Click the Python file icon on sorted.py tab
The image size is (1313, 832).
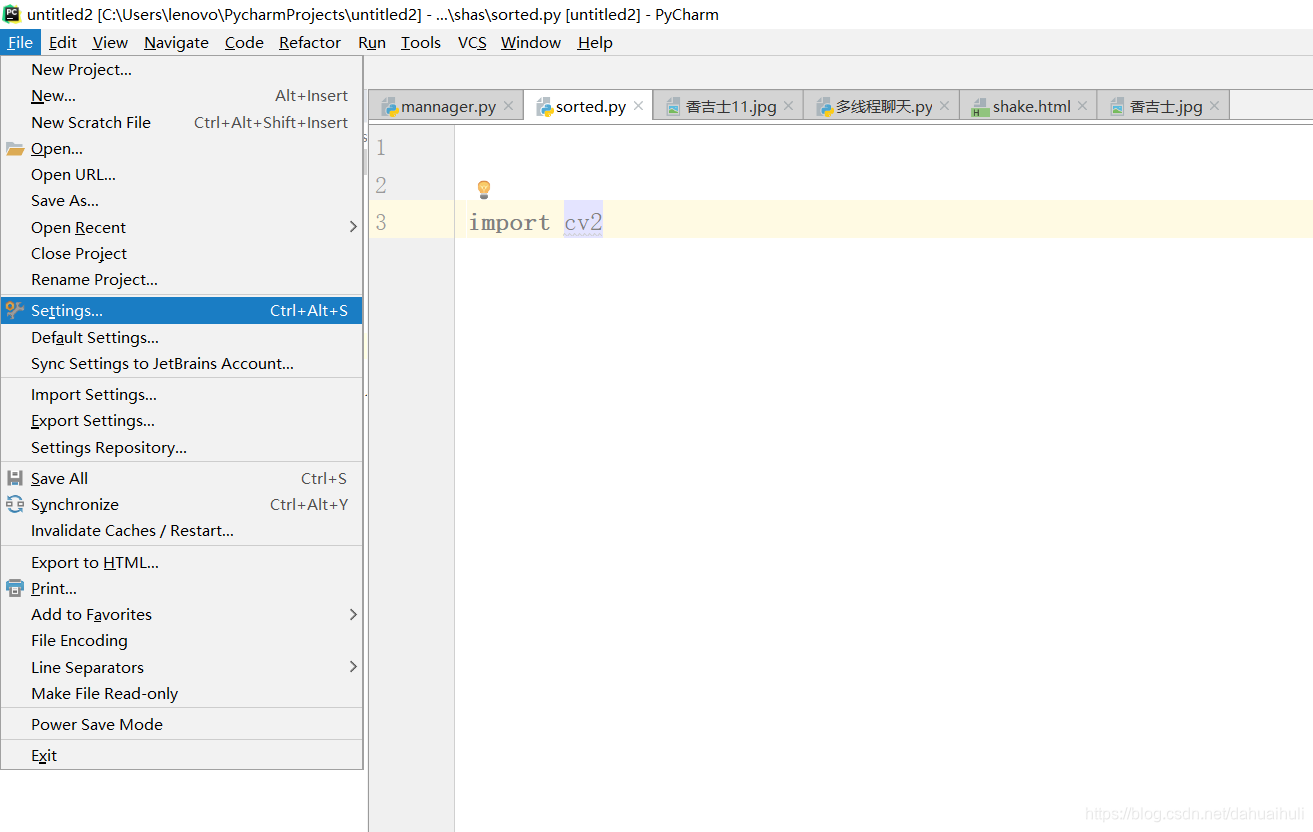[x=544, y=107]
